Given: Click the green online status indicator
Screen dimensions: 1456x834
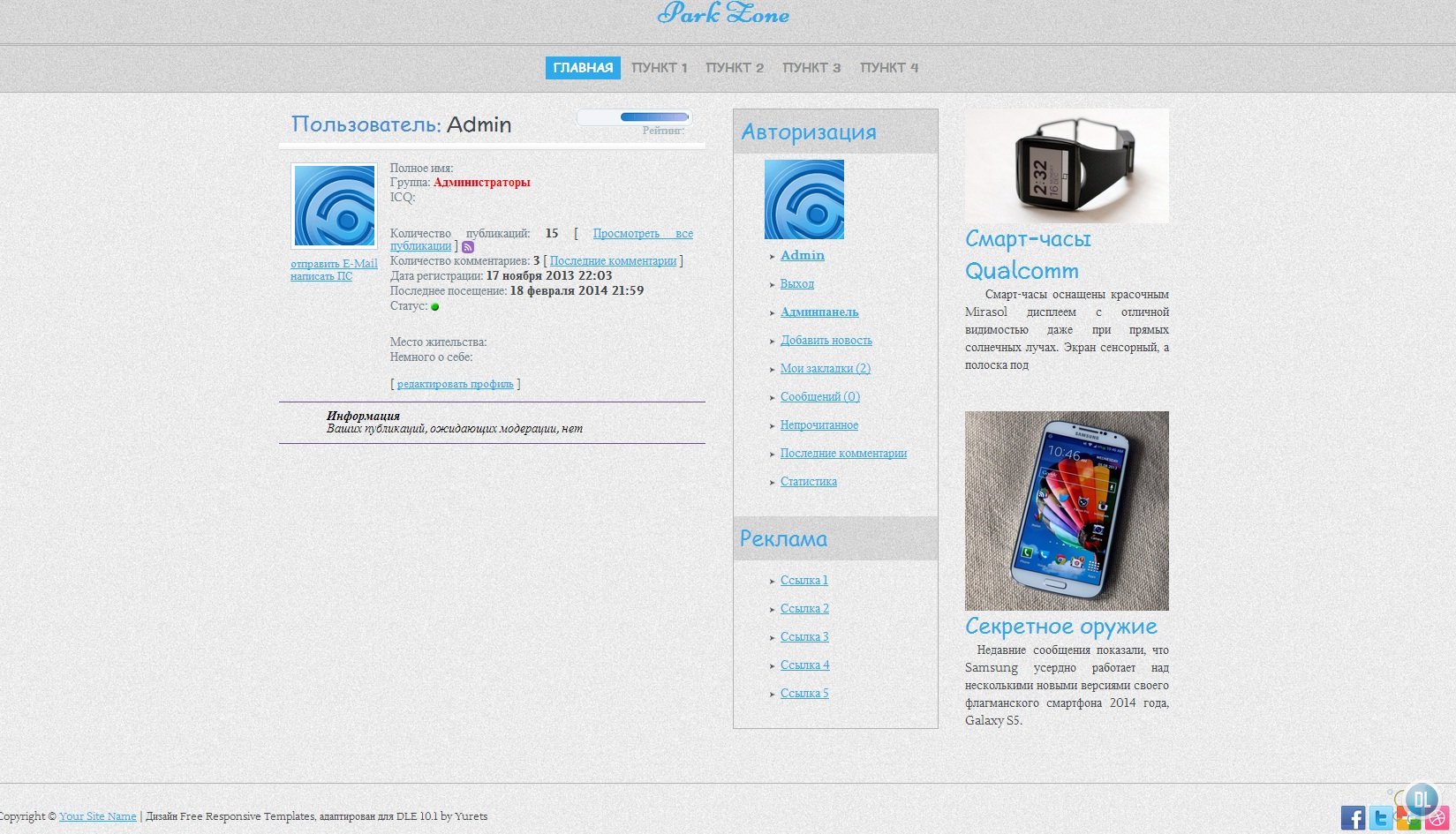Looking at the screenshot, I should [434, 306].
